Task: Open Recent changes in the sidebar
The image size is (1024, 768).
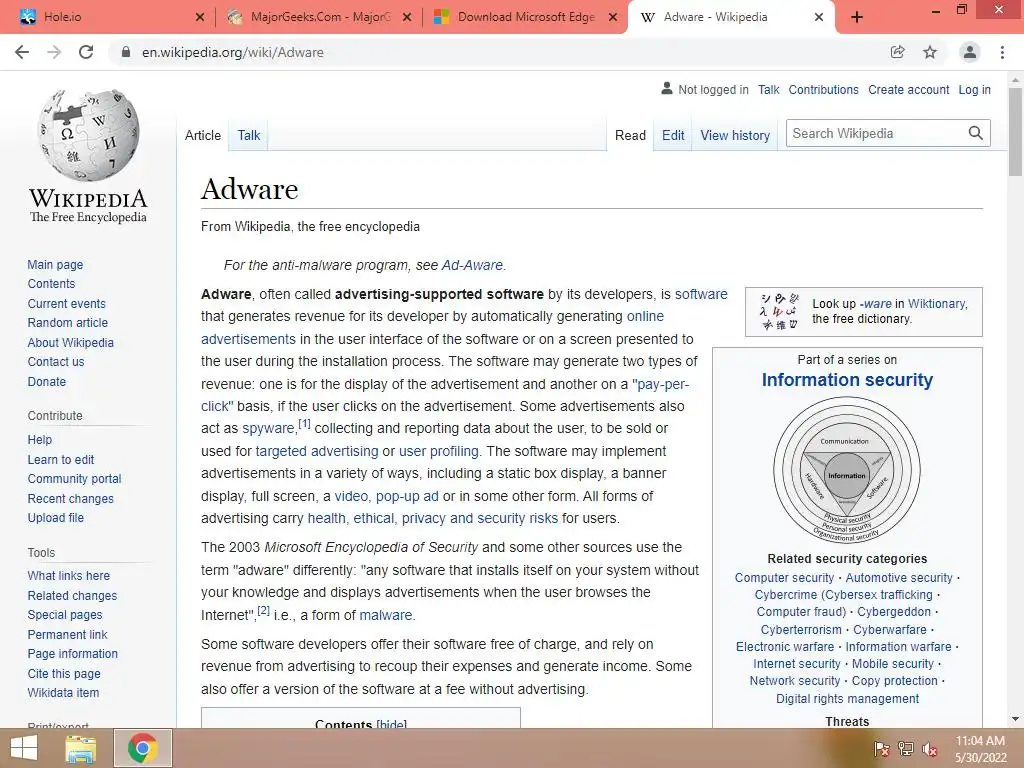Action: coord(71,498)
